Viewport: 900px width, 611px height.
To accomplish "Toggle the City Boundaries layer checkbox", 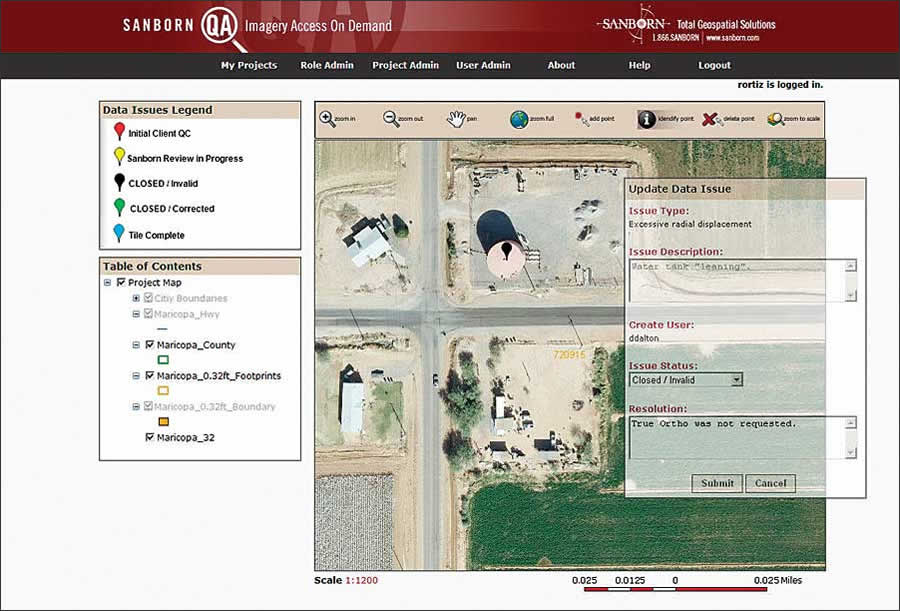I will tap(149, 297).
